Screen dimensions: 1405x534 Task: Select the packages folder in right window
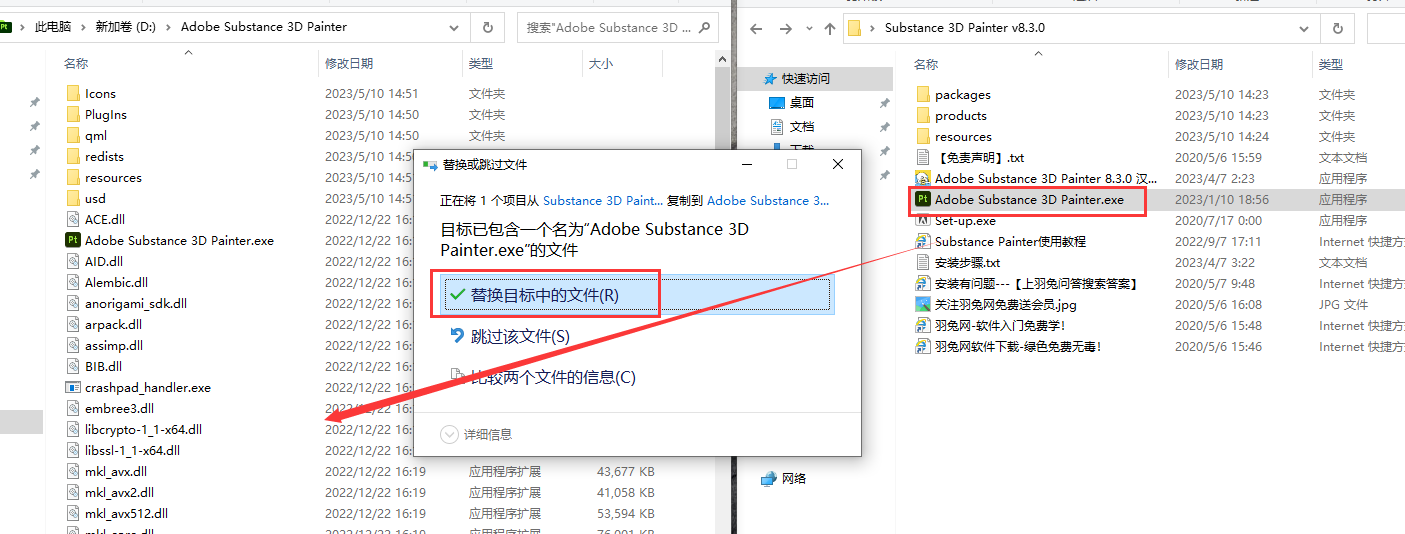tap(962, 94)
